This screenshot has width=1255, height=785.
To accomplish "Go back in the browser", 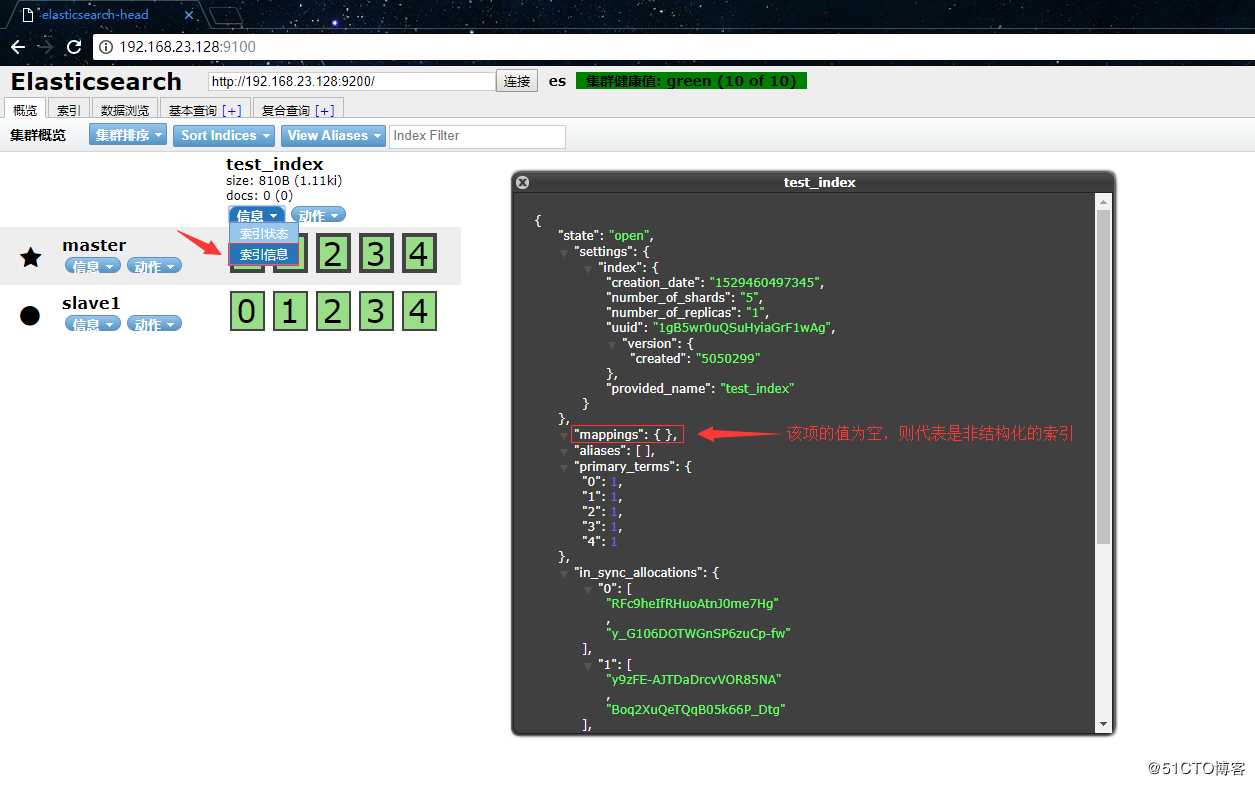I will click(18, 47).
